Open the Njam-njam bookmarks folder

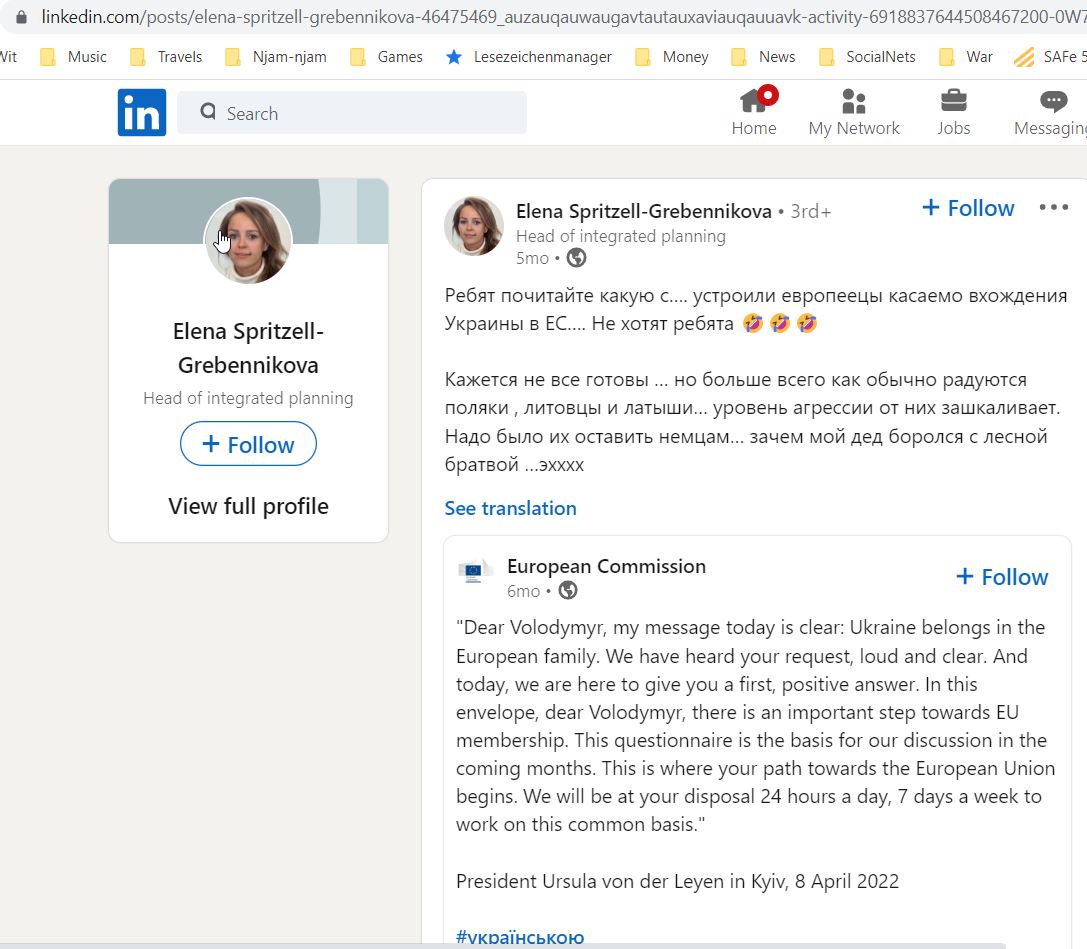click(x=276, y=57)
